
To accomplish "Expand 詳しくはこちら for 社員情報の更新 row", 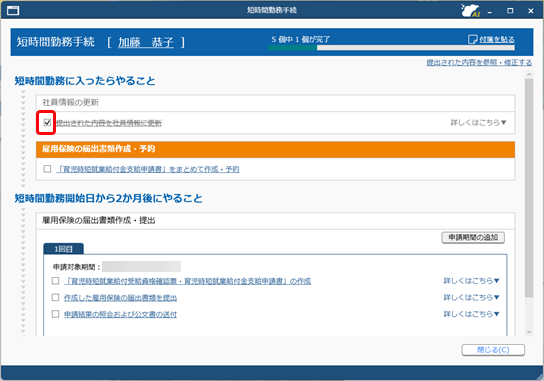I will 478,122.
